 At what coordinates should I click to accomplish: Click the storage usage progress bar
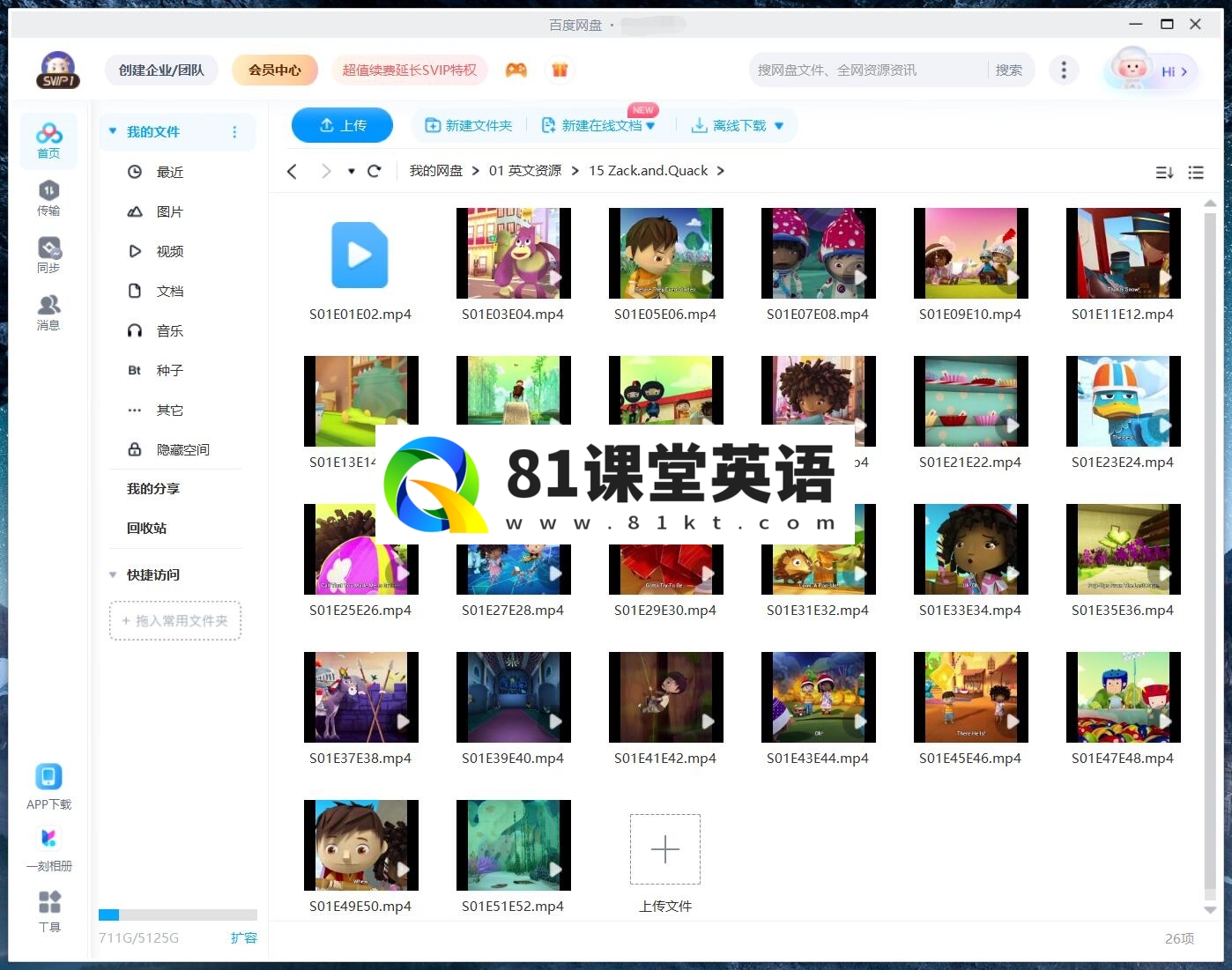tap(178, 914)
